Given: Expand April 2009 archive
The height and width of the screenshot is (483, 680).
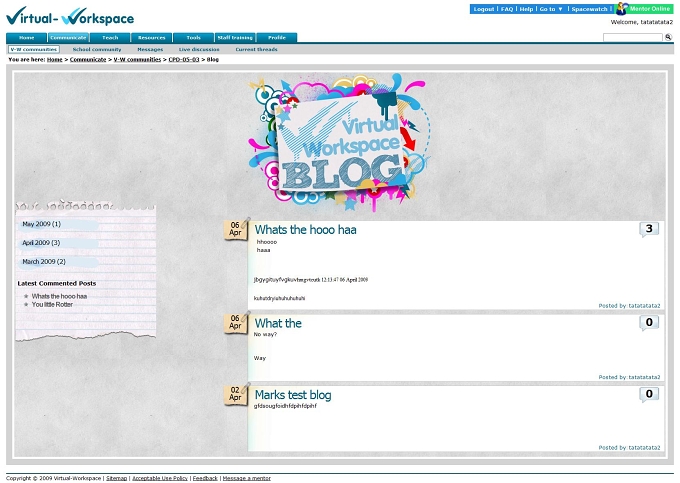Looking at the screenshot, I should click(x=41, y=243).
